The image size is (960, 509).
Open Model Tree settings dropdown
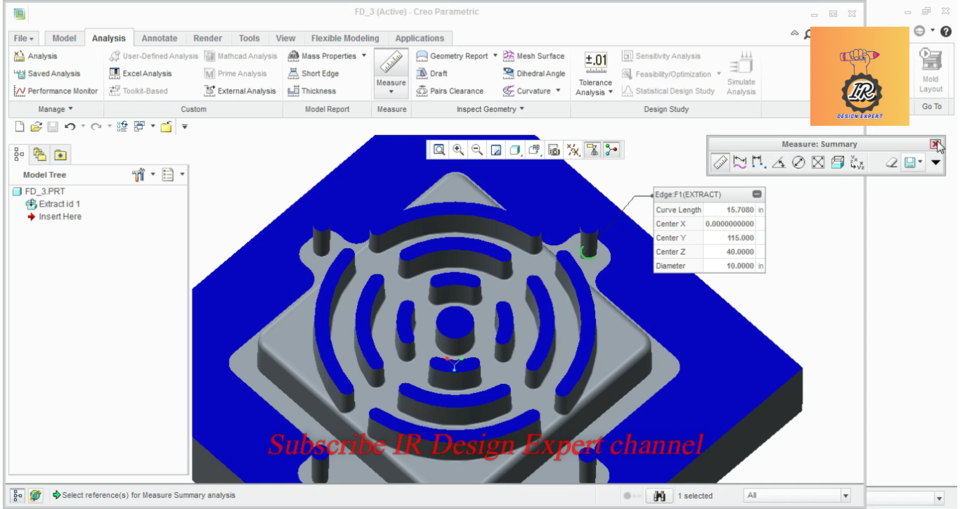coord(143,175)
